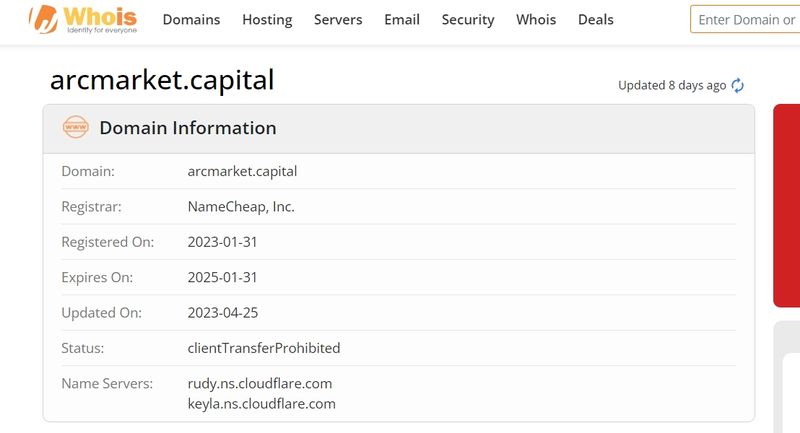Image resolution: width=800 pixels, height=433 pixels.
Task: Click the 'Updated 8 days ago' text
Action: coord(672,85)
